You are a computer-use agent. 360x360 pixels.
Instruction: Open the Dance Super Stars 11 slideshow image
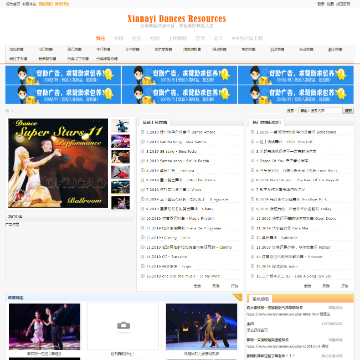pyautogui.click(x=58, y=163)
